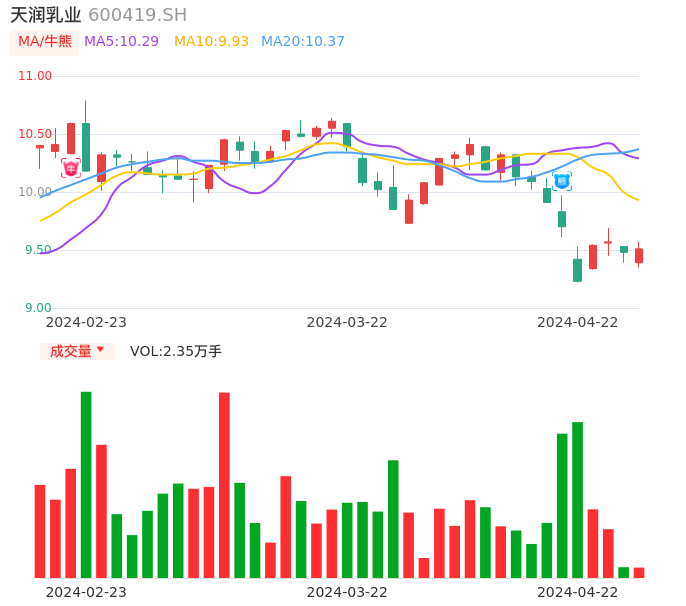Click the pink bull signal marker
686x606 pixels.
click(x=70, y=168)
